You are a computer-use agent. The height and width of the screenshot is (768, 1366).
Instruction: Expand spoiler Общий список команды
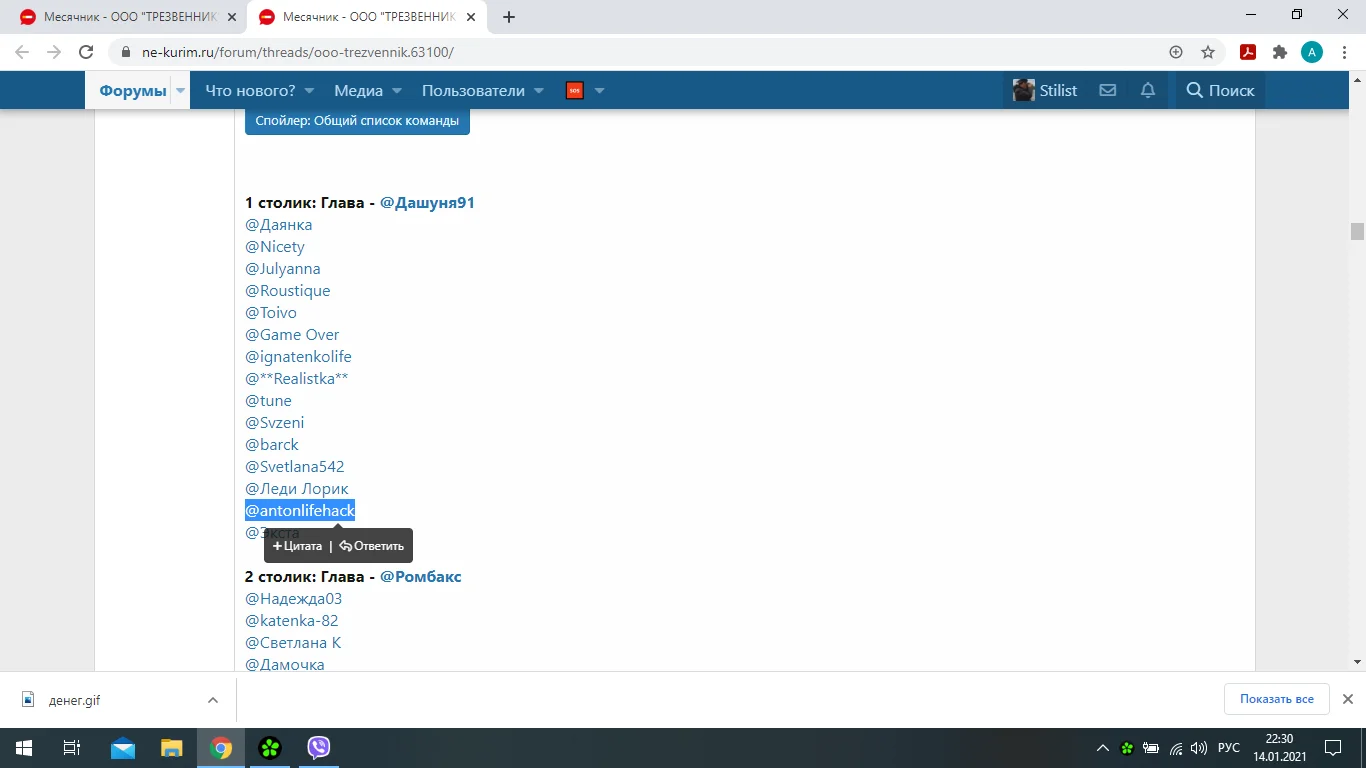point(357,121)
